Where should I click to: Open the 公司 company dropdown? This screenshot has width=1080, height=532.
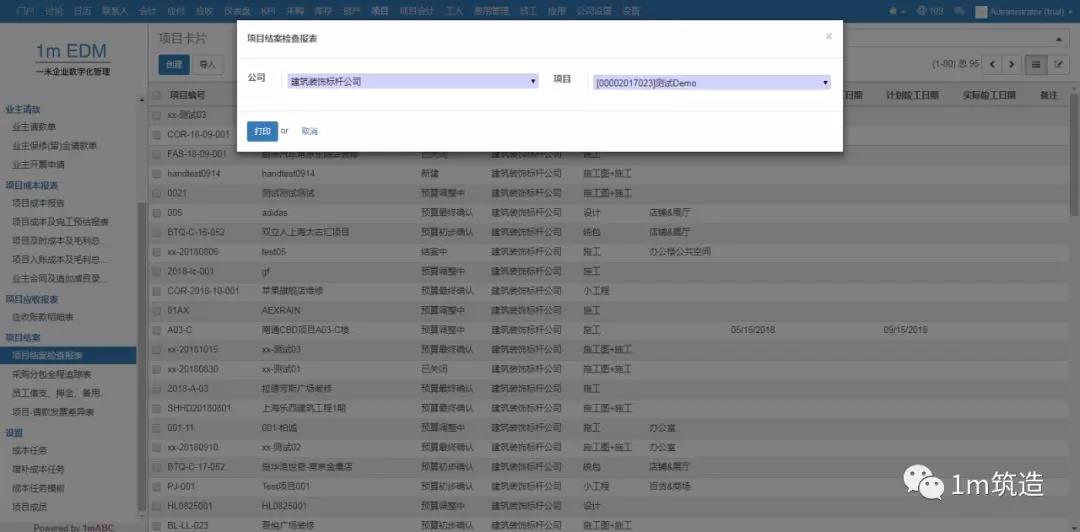[412, 82]
